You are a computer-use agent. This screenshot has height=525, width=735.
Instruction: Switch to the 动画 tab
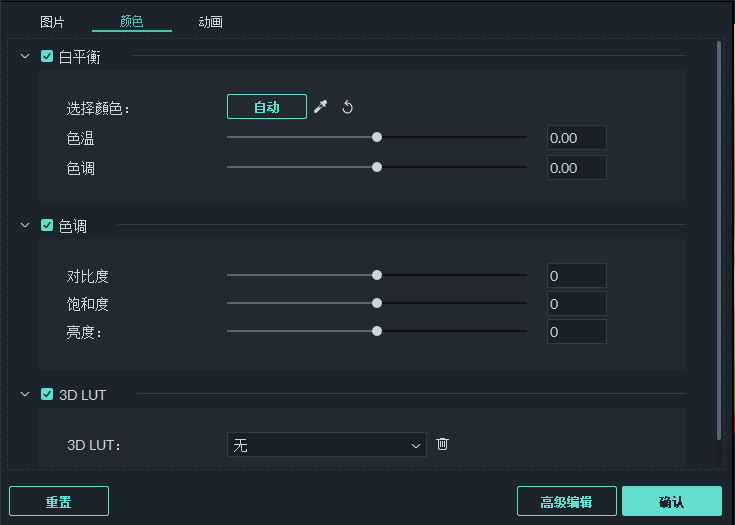[x=210, y=21]
